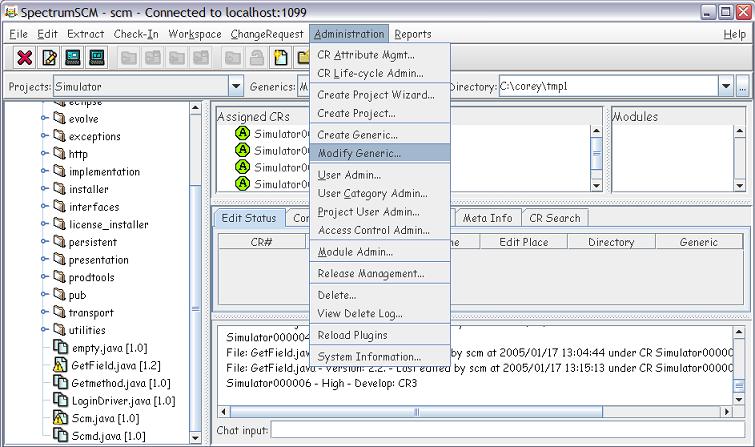Click the Directory column header
Viewport: 755px width, 447px height.
pos(612,242)
